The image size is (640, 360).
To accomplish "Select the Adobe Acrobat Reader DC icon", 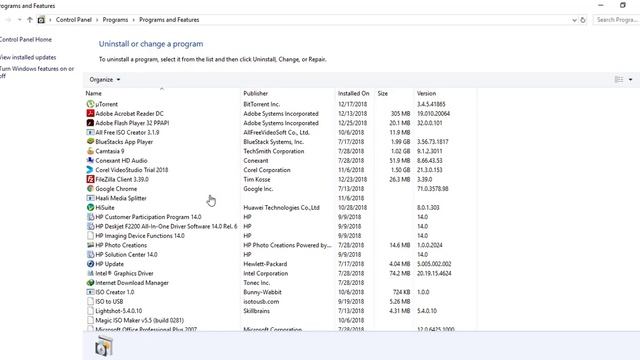I will click(x=90, y=113).
